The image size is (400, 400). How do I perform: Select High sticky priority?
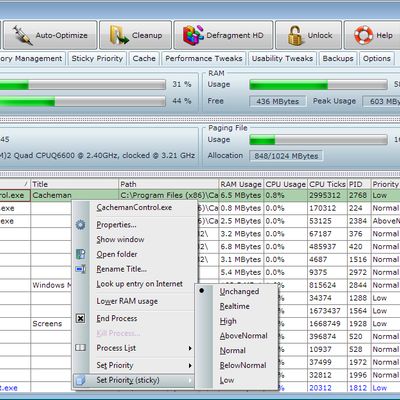coord(236,321)
